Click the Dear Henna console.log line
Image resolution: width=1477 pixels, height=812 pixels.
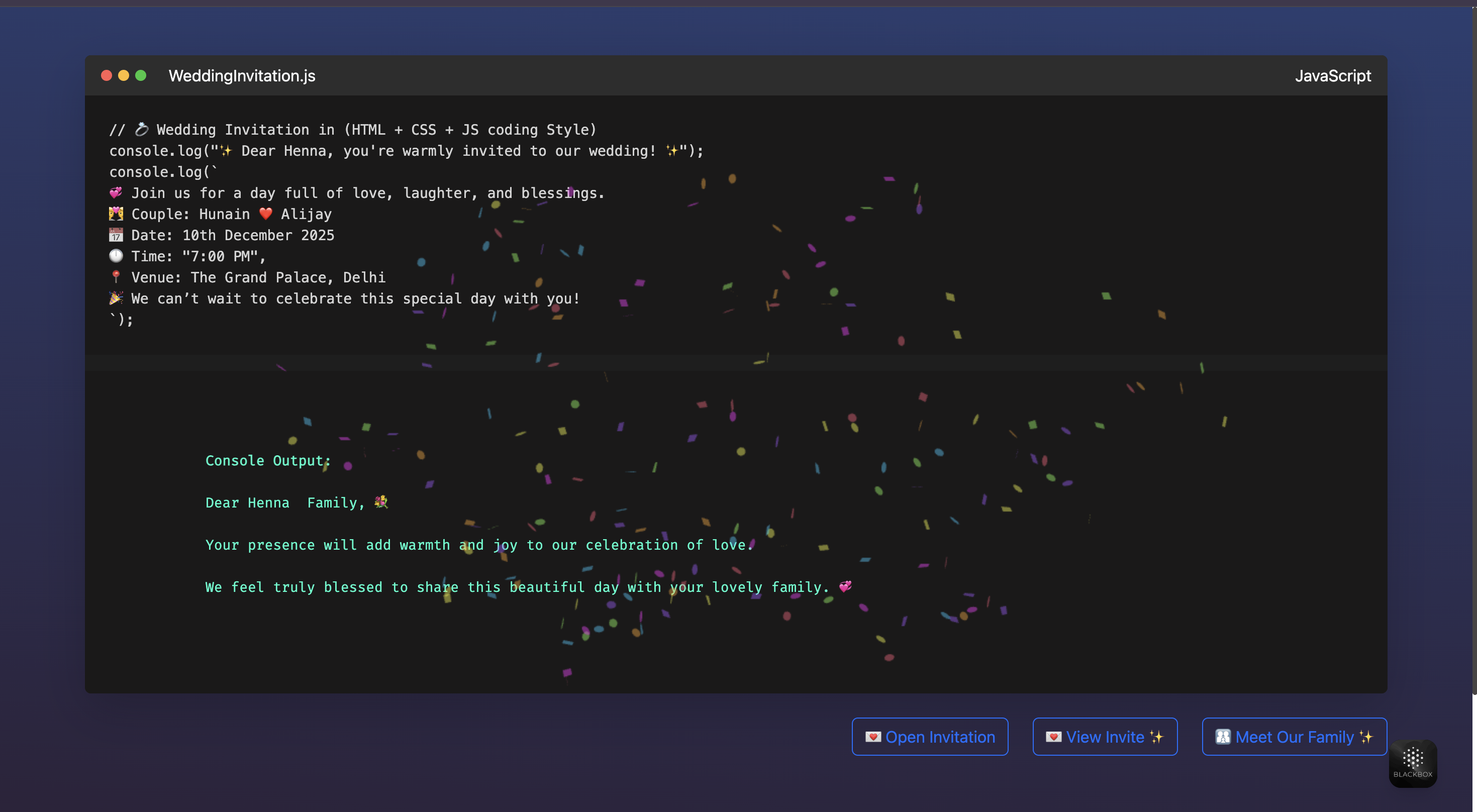tap(407, 151)
